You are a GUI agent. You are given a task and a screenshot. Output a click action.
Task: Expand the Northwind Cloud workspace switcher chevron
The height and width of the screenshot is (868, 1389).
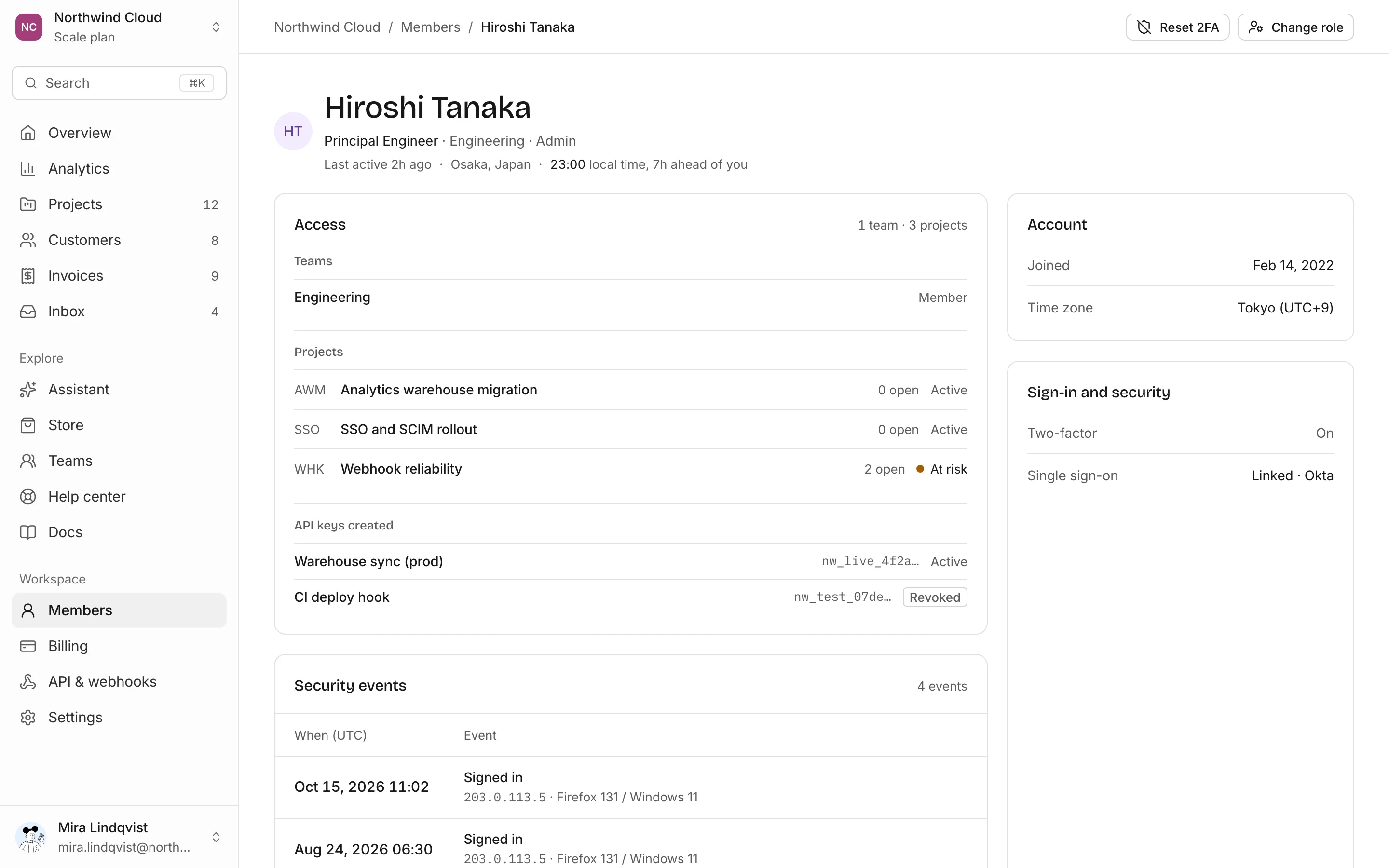pyautogui.click(x=216, y=27)
